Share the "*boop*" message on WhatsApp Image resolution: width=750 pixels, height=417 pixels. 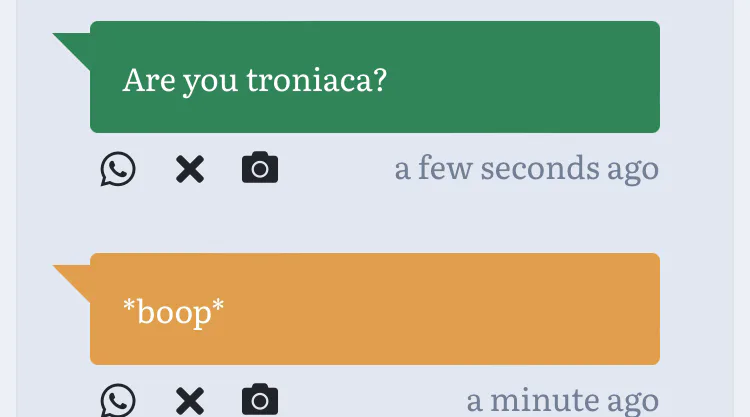118,401
